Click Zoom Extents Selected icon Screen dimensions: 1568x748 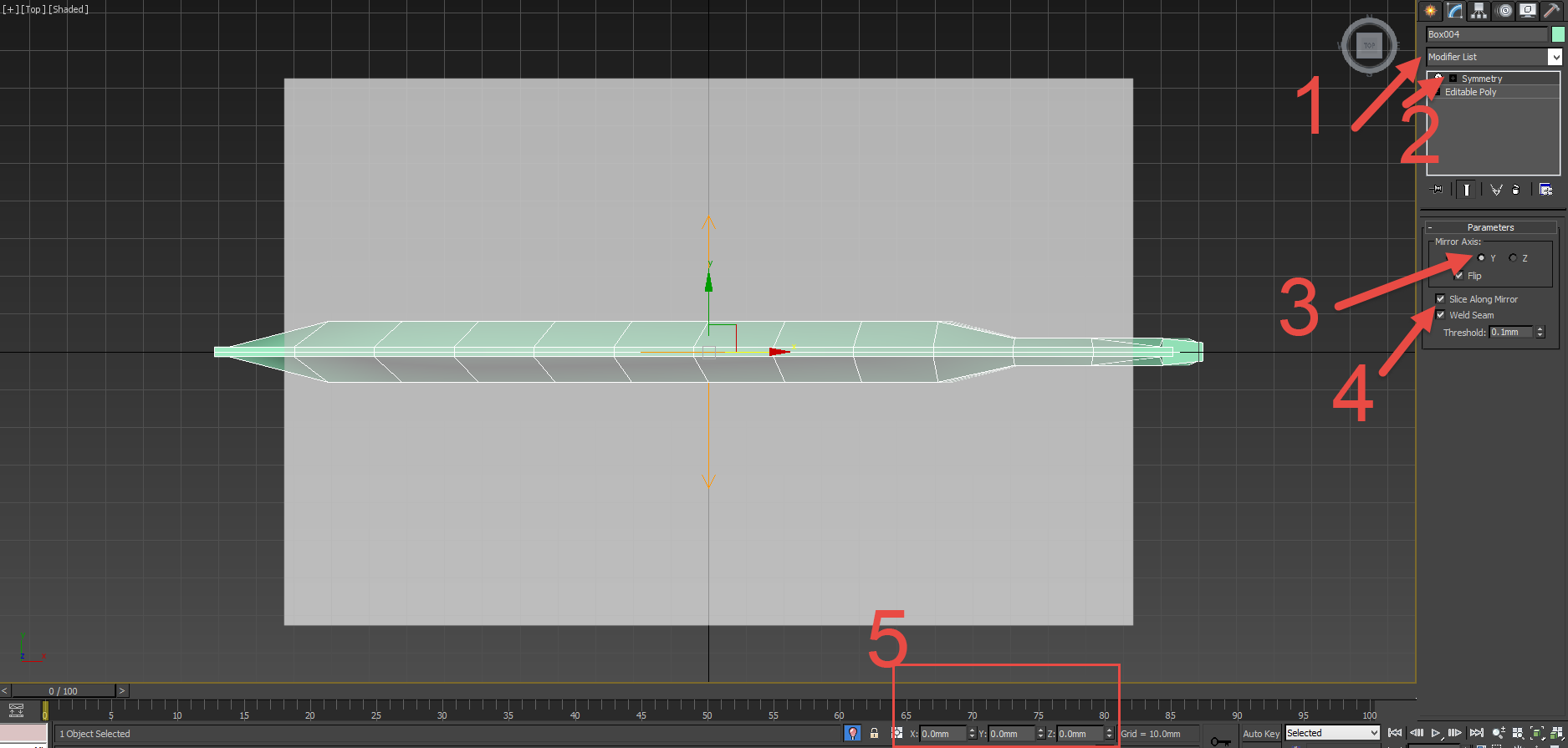coord(1537,733)
